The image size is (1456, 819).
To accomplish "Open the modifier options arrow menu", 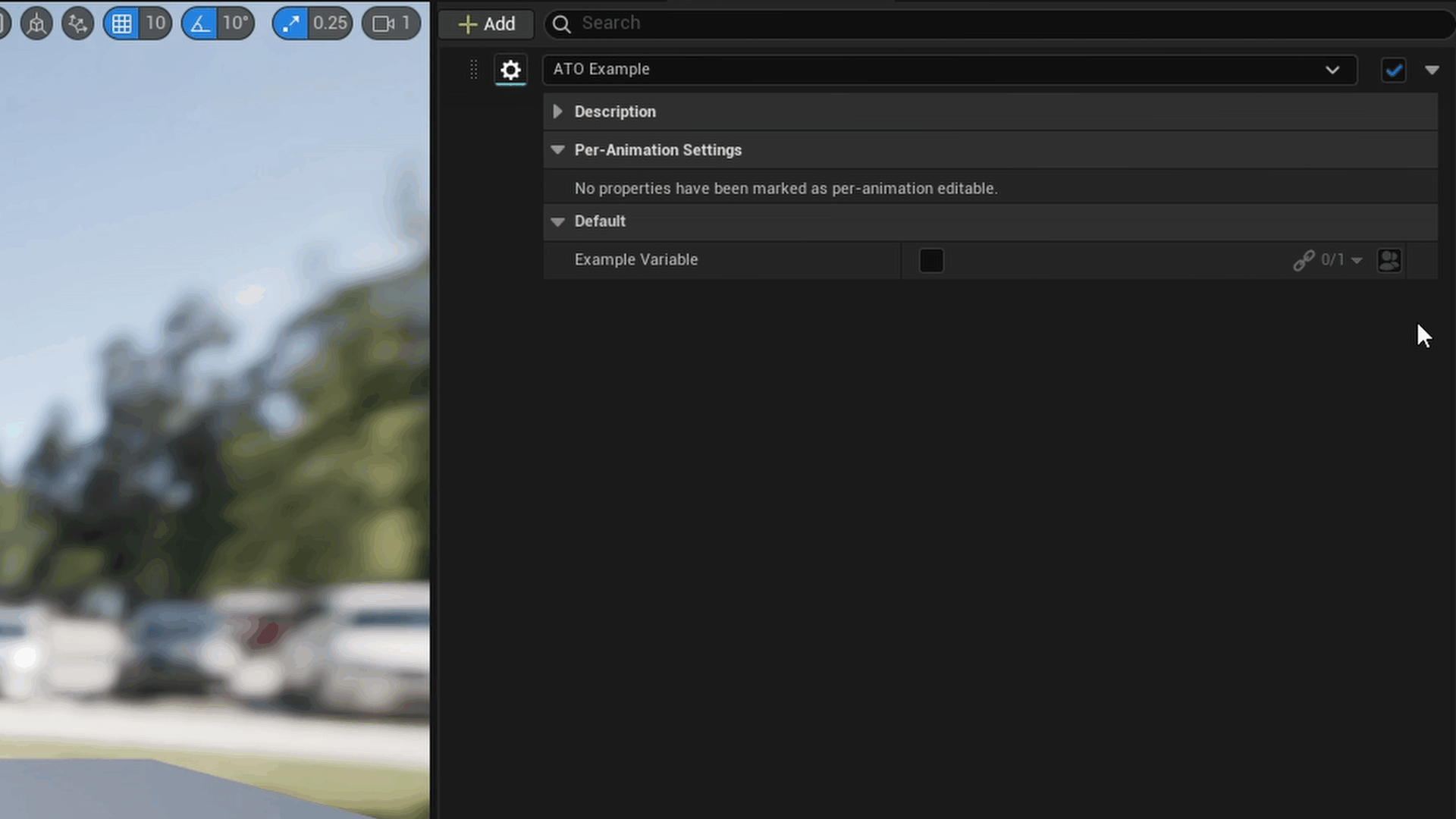I will (x=1432, y=70).
